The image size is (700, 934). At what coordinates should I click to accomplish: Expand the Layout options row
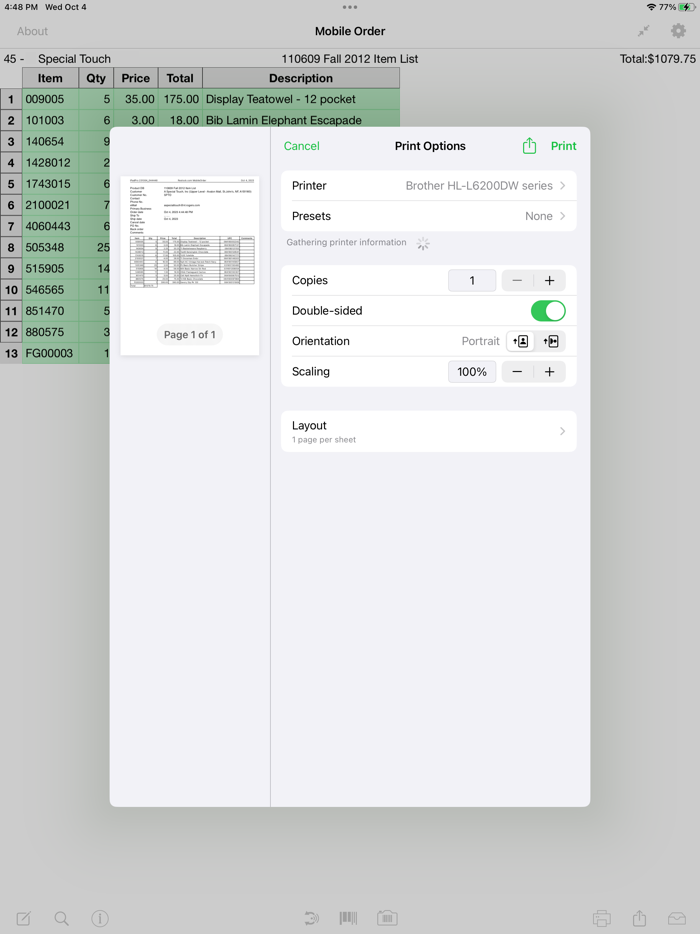pyautogui.click(x=428, y=431)
